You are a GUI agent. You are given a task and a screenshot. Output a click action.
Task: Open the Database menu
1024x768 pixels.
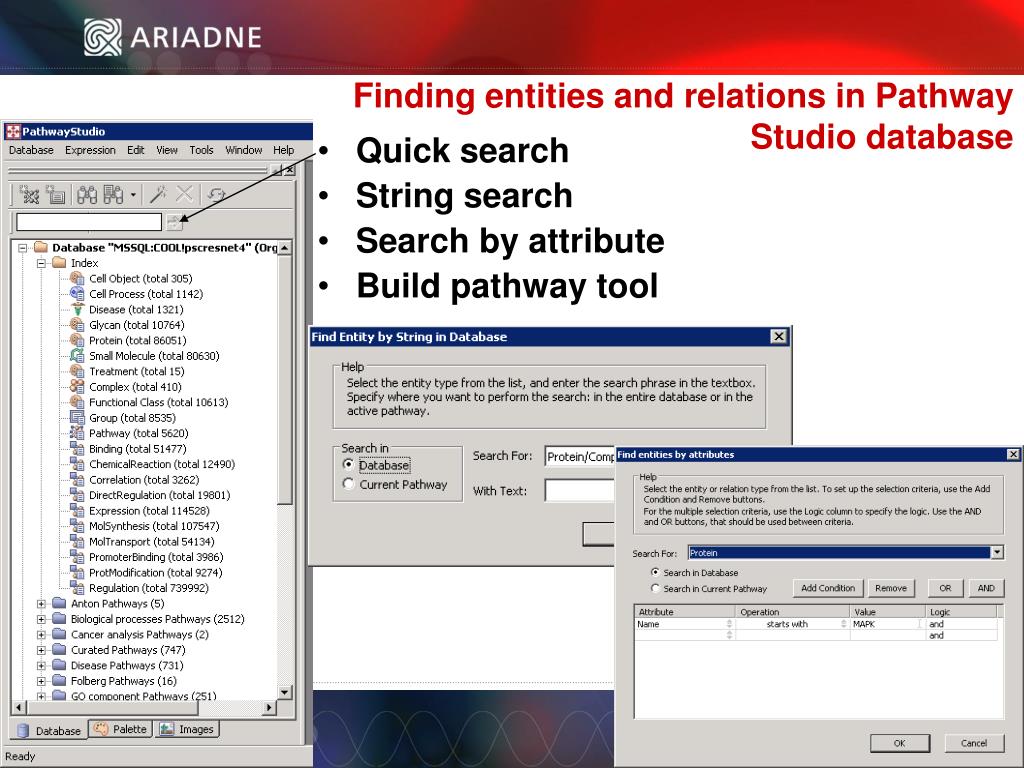31,150
